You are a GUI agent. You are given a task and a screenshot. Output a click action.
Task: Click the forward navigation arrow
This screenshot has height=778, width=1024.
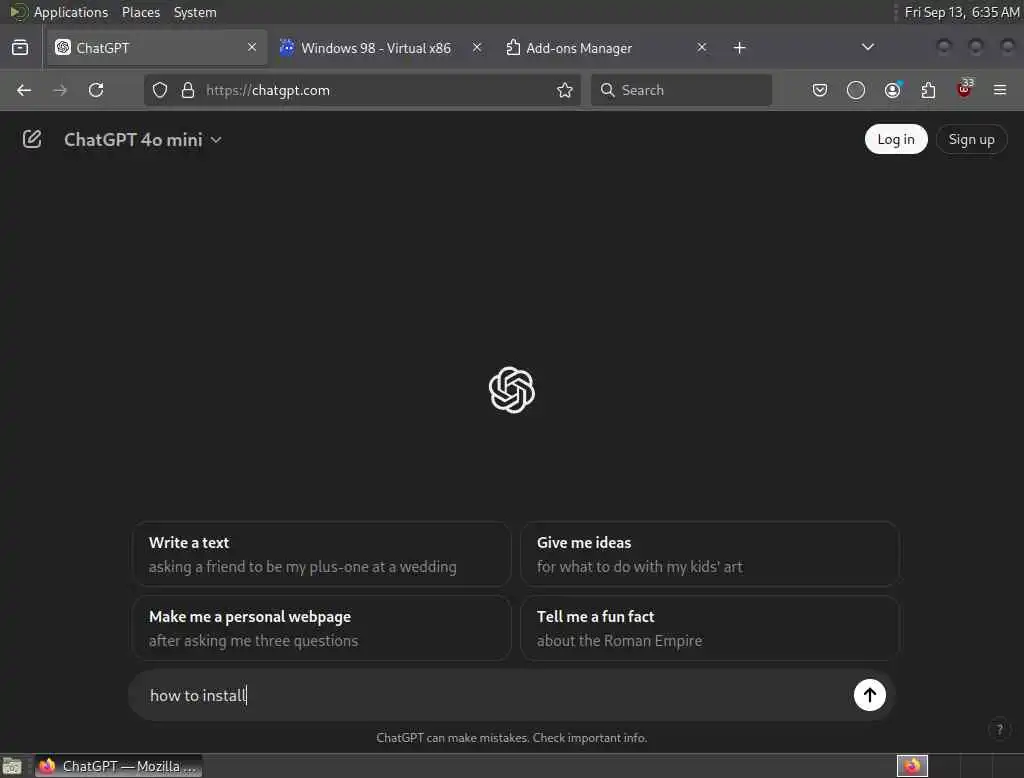pyautogui.click(x=60, y=90)
